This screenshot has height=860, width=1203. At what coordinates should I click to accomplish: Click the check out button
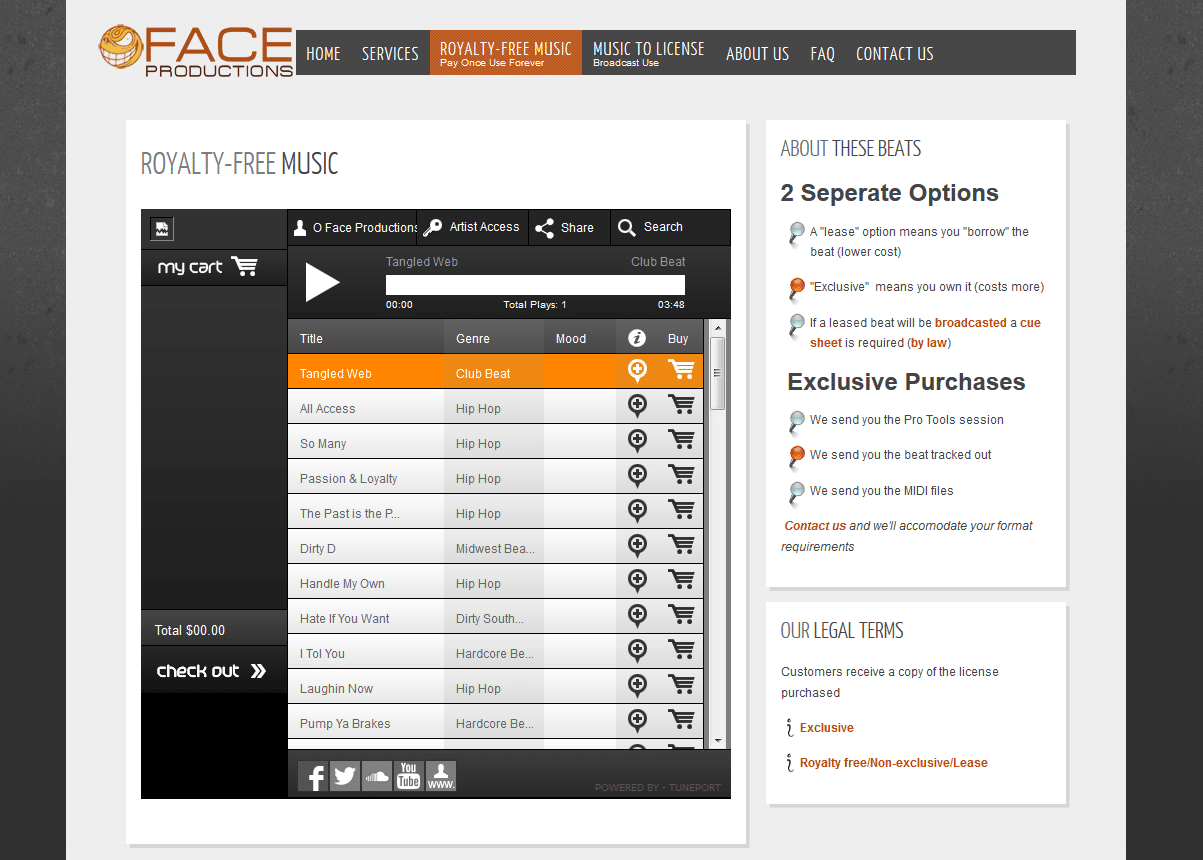click(212, 671)
